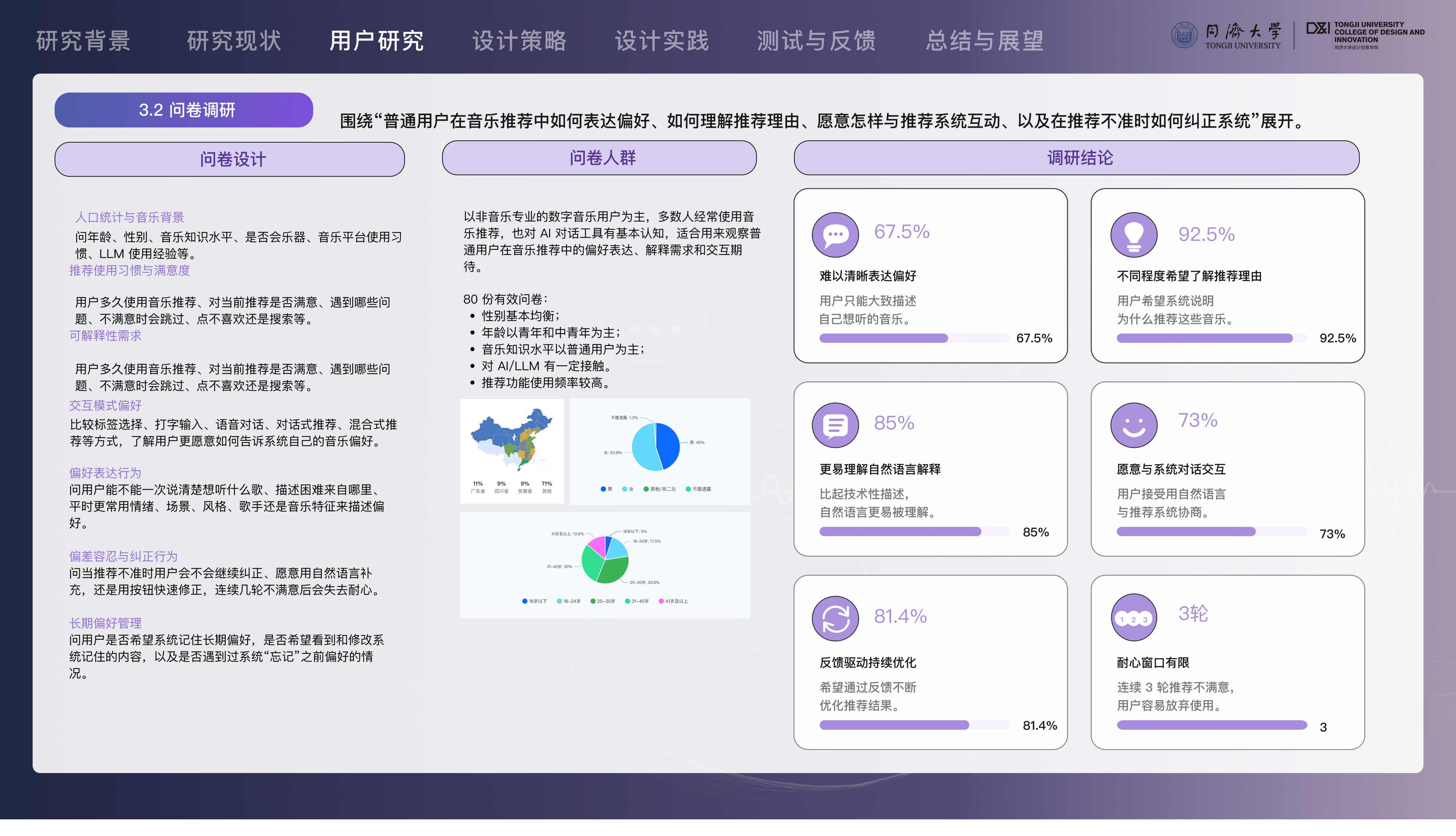Click the 1 2 3 rounds icon
Viewport: 1456px width, 836px height.
click(1134, 617)
